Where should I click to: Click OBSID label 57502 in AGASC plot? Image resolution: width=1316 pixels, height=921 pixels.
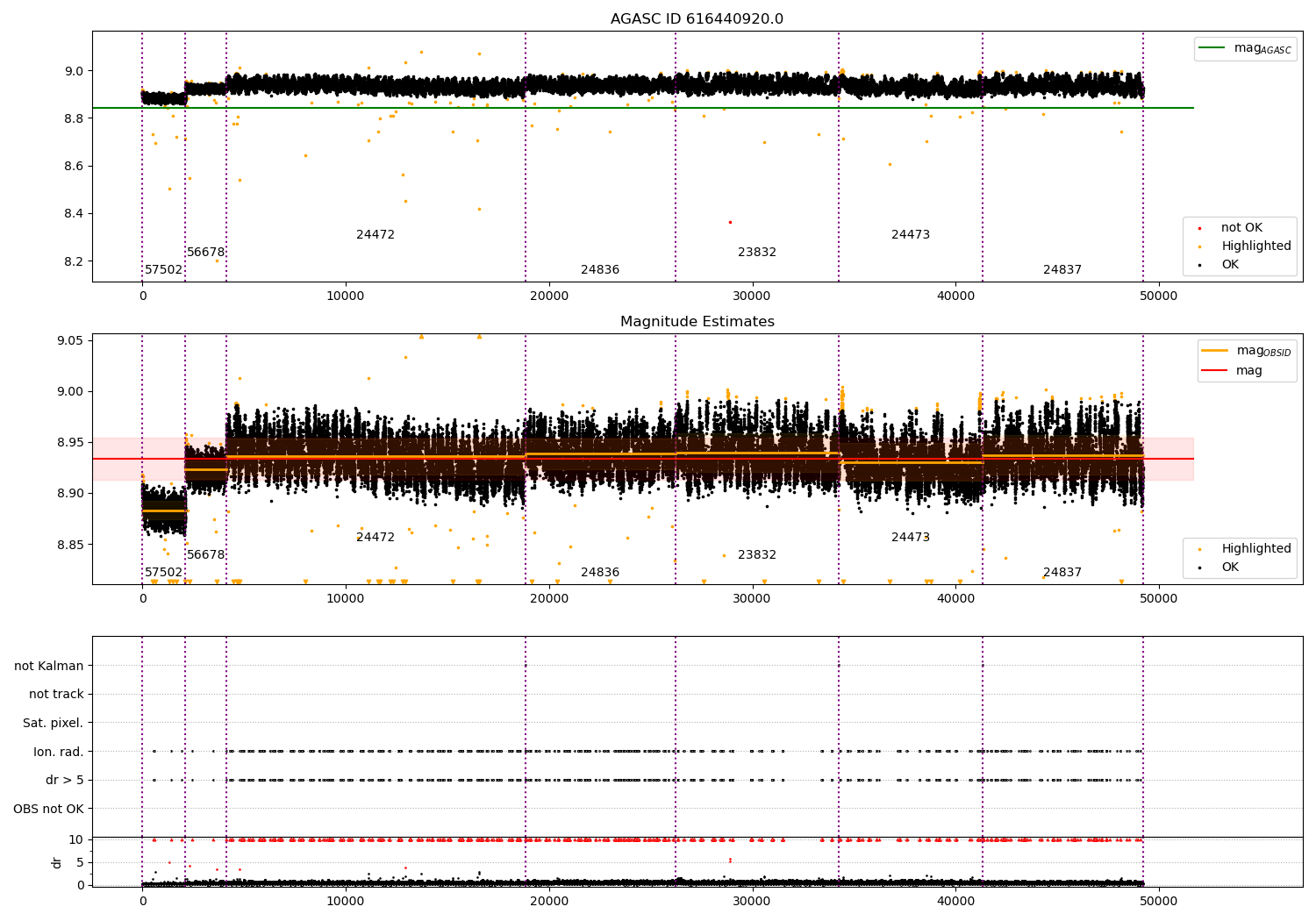point(164,270)
